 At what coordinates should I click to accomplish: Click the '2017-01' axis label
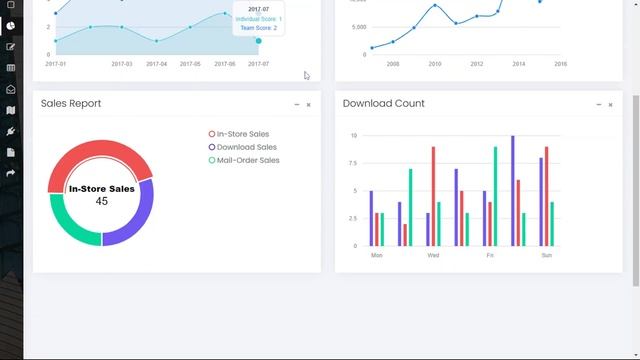[x=56, y=64]
